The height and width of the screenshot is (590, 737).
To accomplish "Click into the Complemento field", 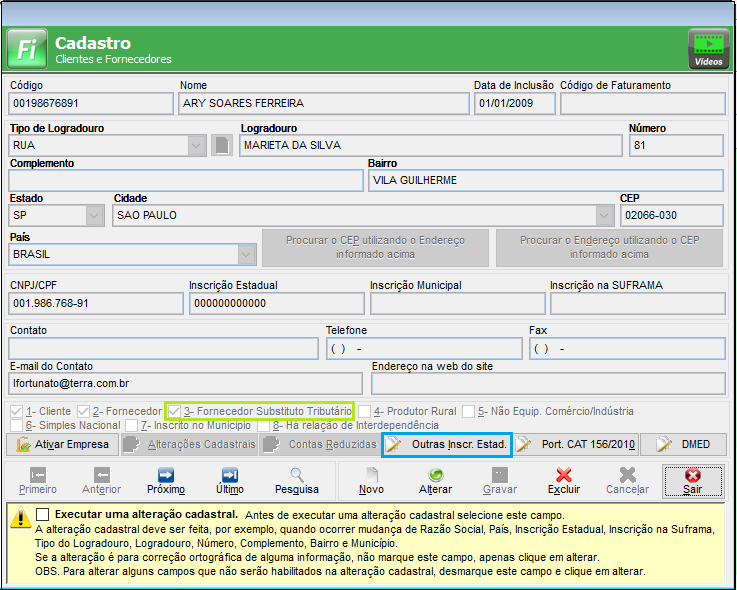I will pos(186,180).
